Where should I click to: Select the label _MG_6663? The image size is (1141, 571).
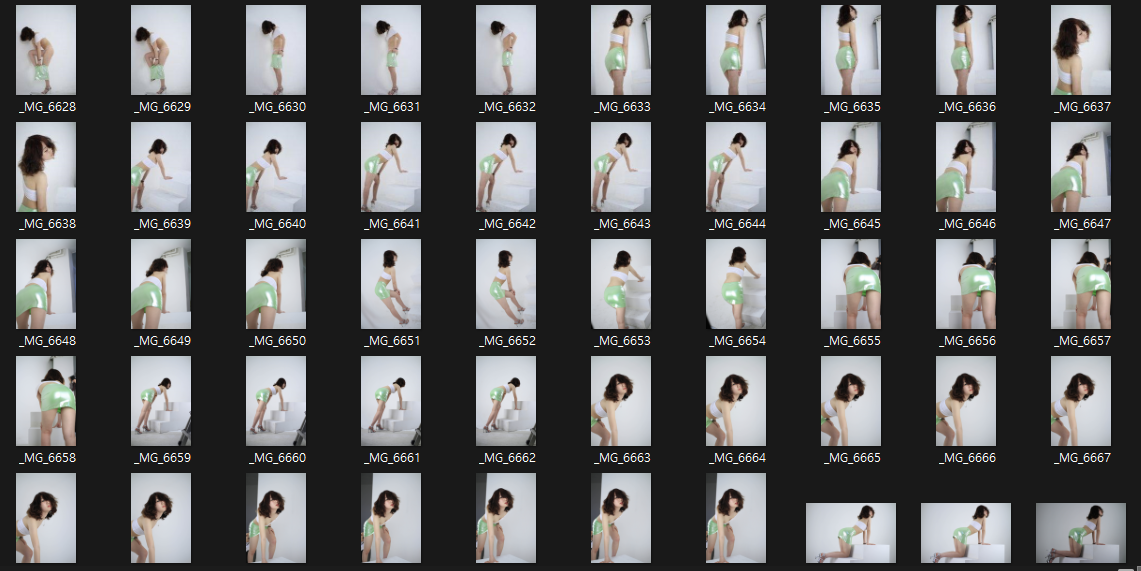point(622,458)
